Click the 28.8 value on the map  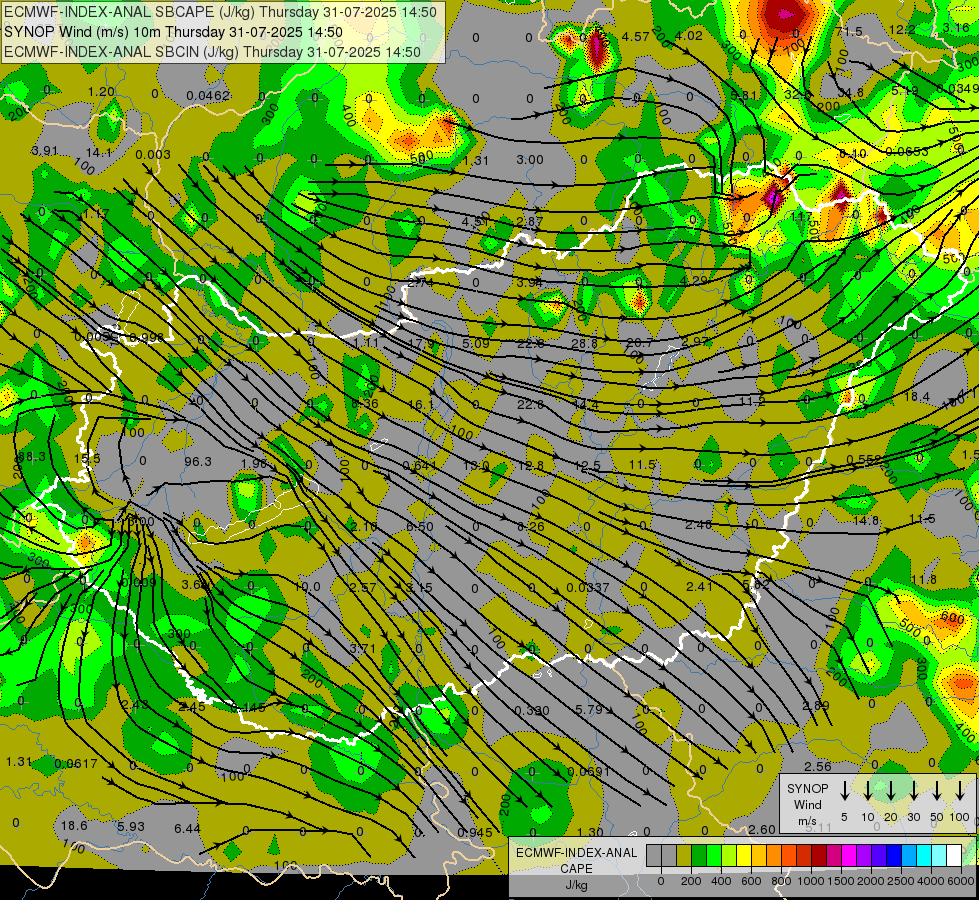click(584, 343)
